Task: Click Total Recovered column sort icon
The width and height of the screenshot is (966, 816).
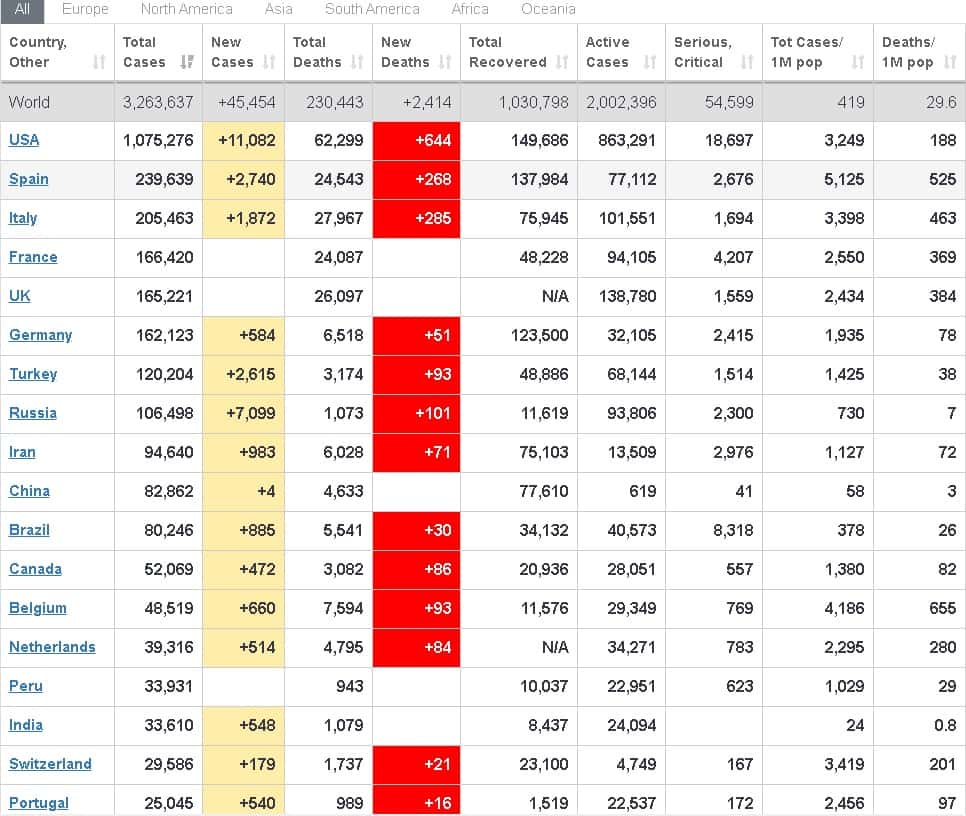Action: coord(562,62)
